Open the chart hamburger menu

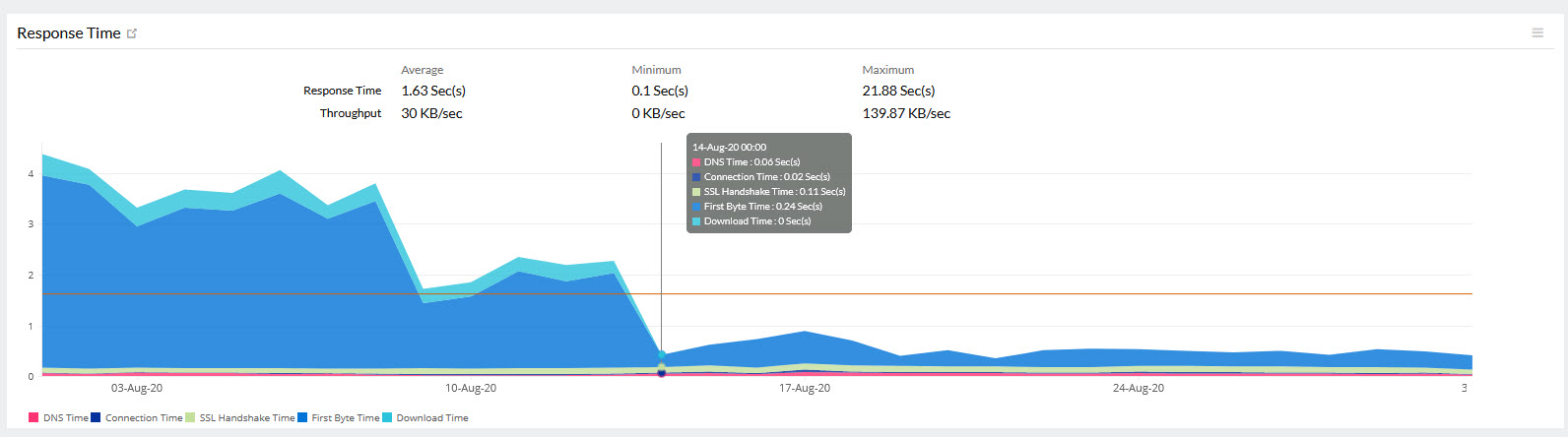[x=1537, y=33]
